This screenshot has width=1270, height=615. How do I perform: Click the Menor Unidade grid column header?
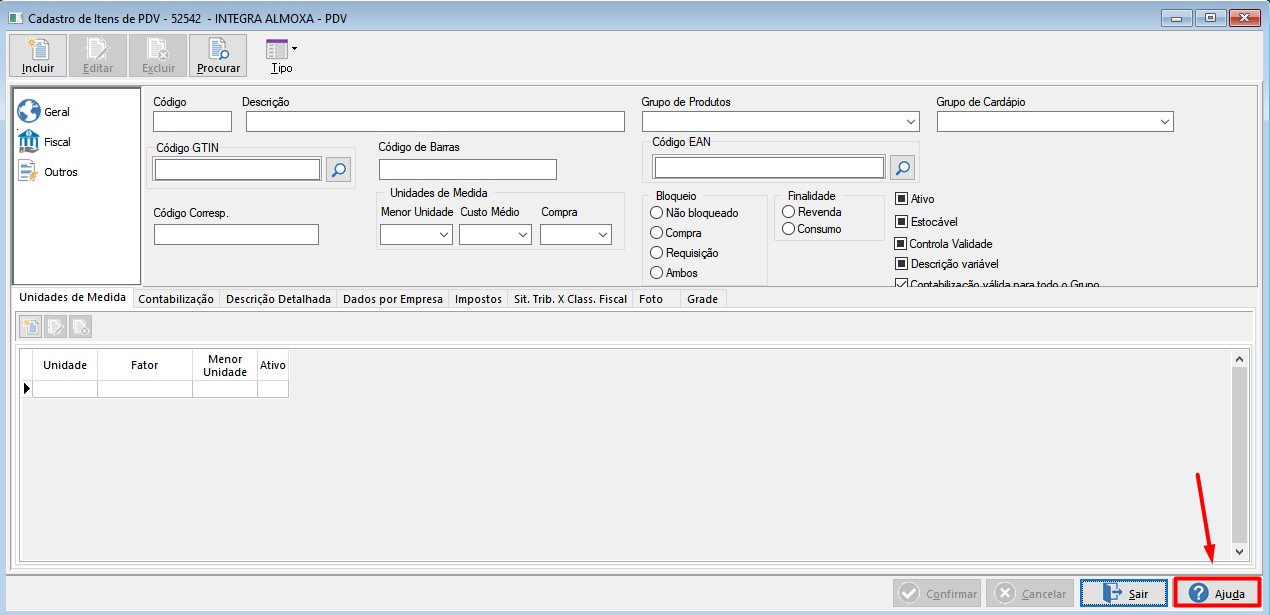(x=225, y=365)
